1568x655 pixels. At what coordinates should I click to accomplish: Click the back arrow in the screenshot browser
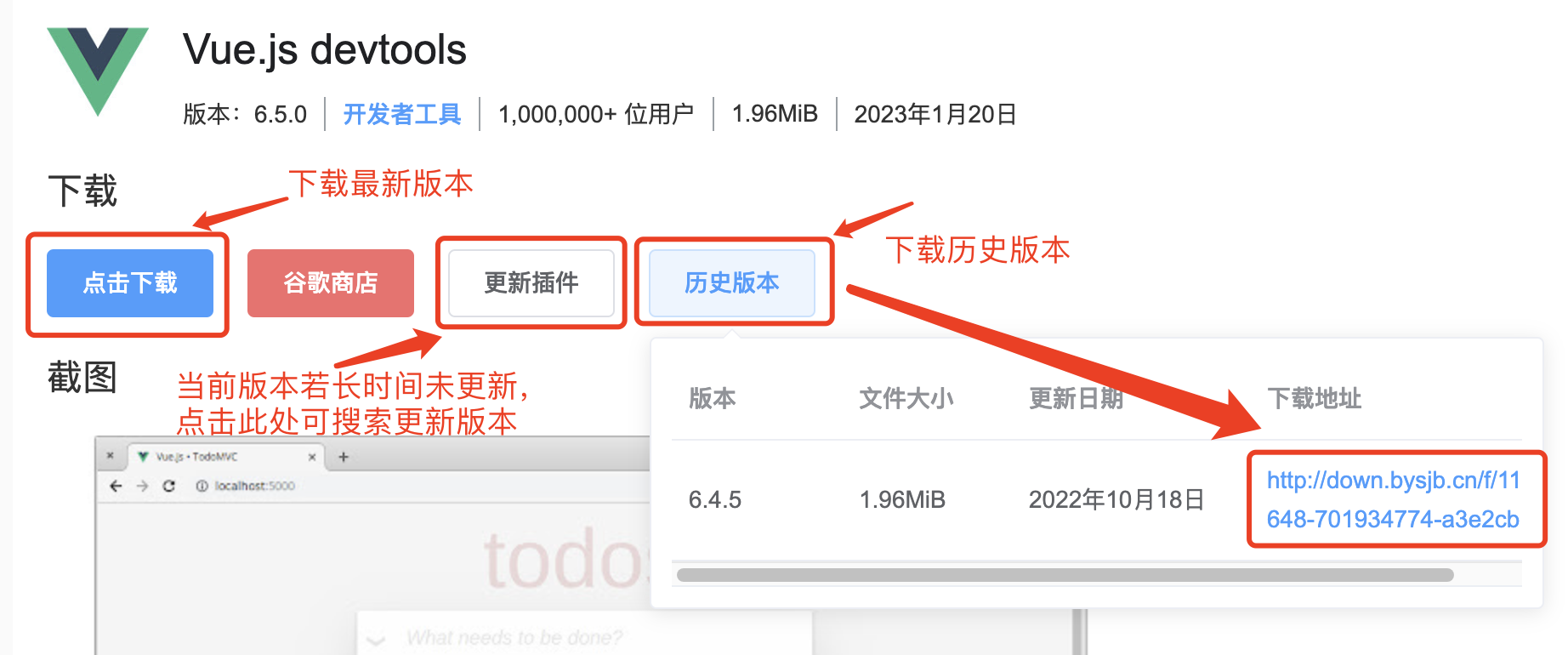[x=116, y=486]
